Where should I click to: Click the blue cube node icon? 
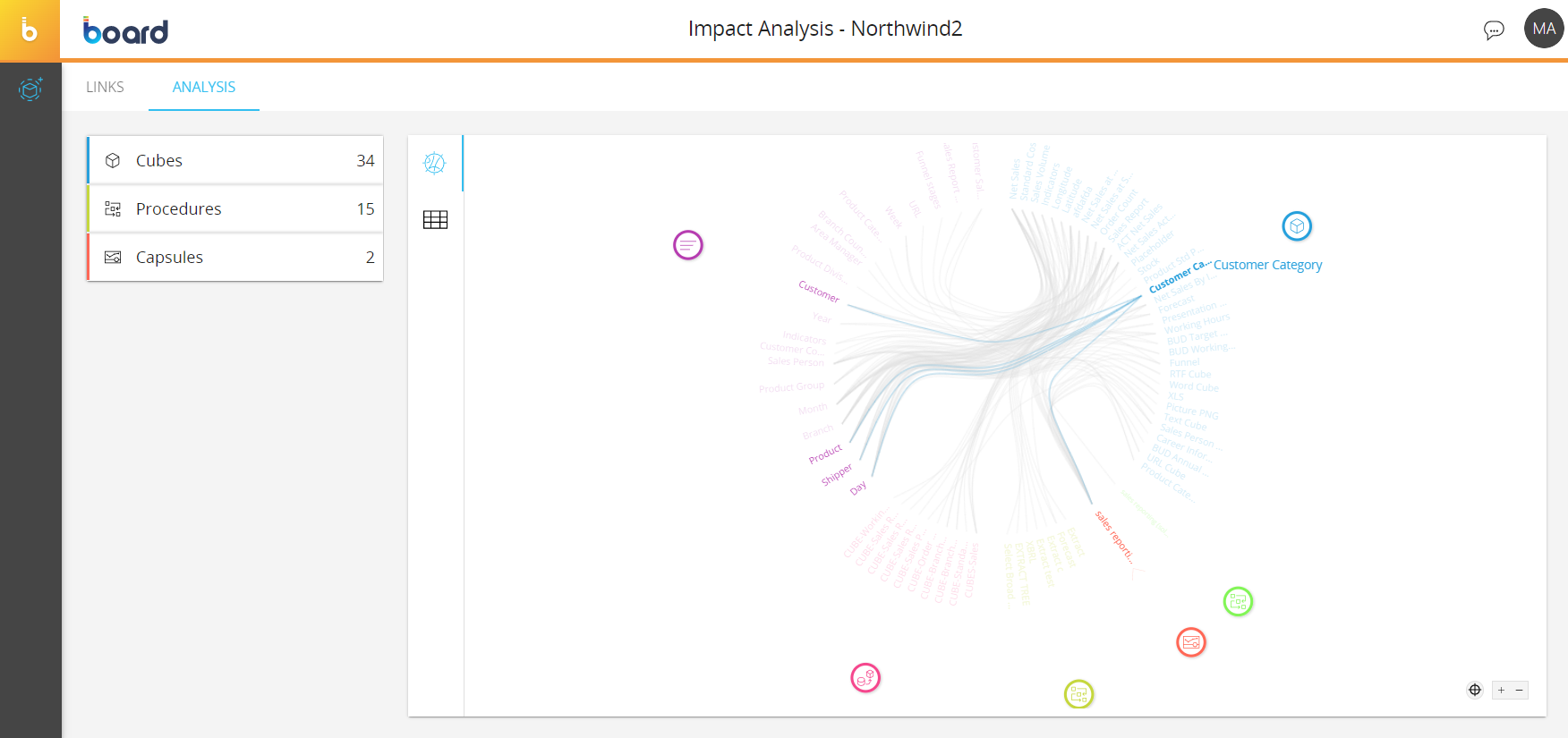click(x=1297, y=226)
